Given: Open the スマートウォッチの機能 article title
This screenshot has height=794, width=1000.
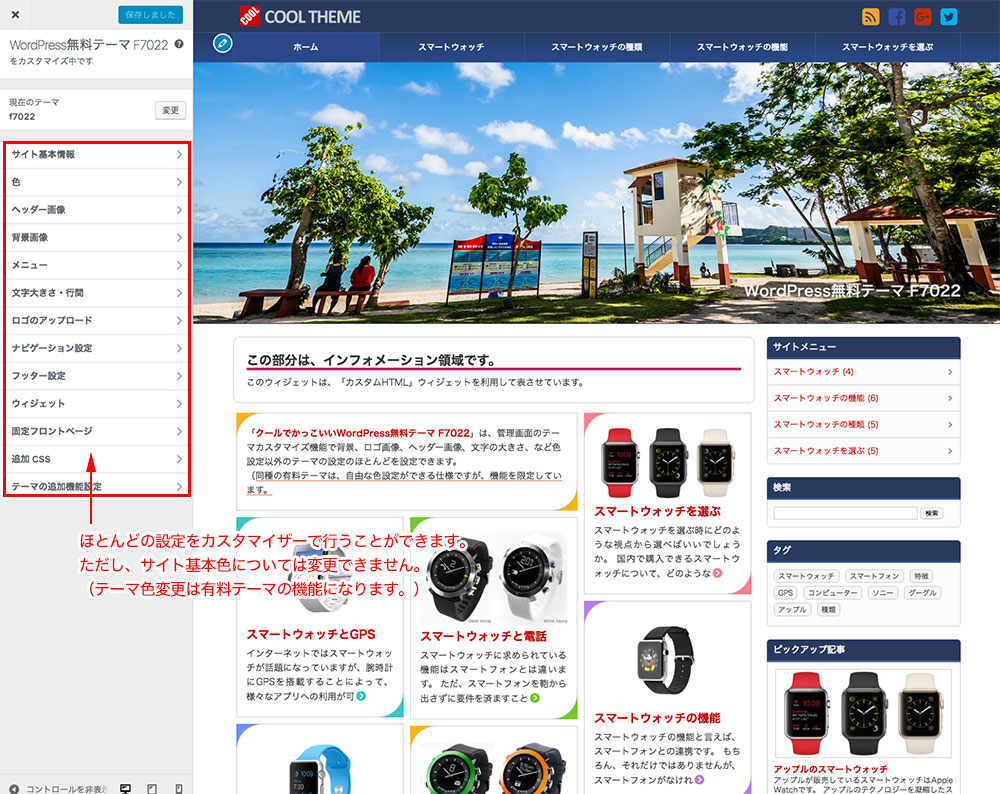Looking at the screenshot, I should [658, 718].
